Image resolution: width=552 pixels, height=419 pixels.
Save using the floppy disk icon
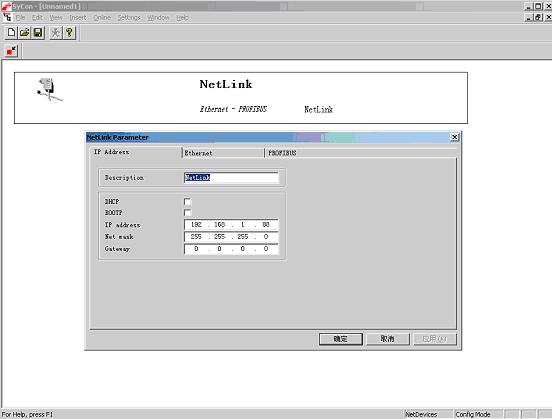[38, 33]
